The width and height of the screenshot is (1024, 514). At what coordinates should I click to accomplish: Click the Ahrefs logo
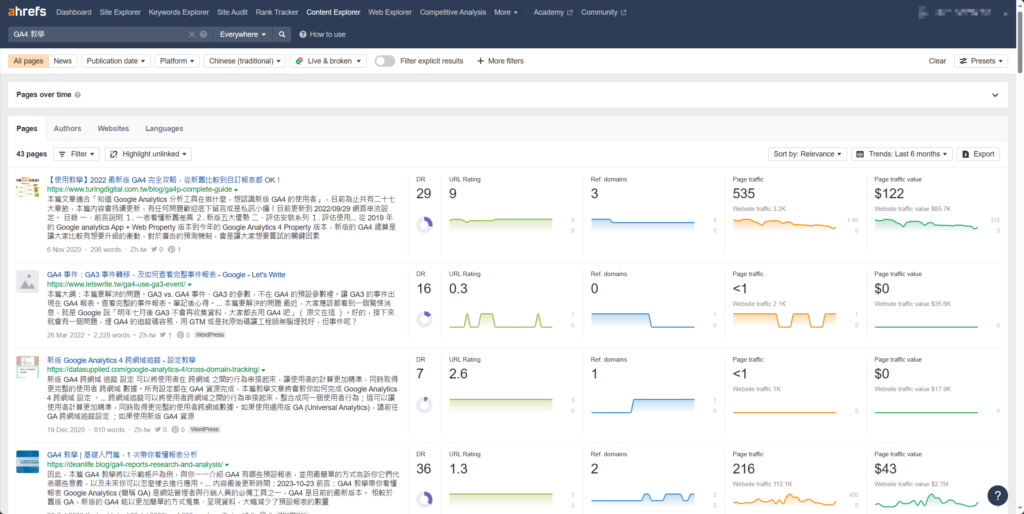coord(27,12)
